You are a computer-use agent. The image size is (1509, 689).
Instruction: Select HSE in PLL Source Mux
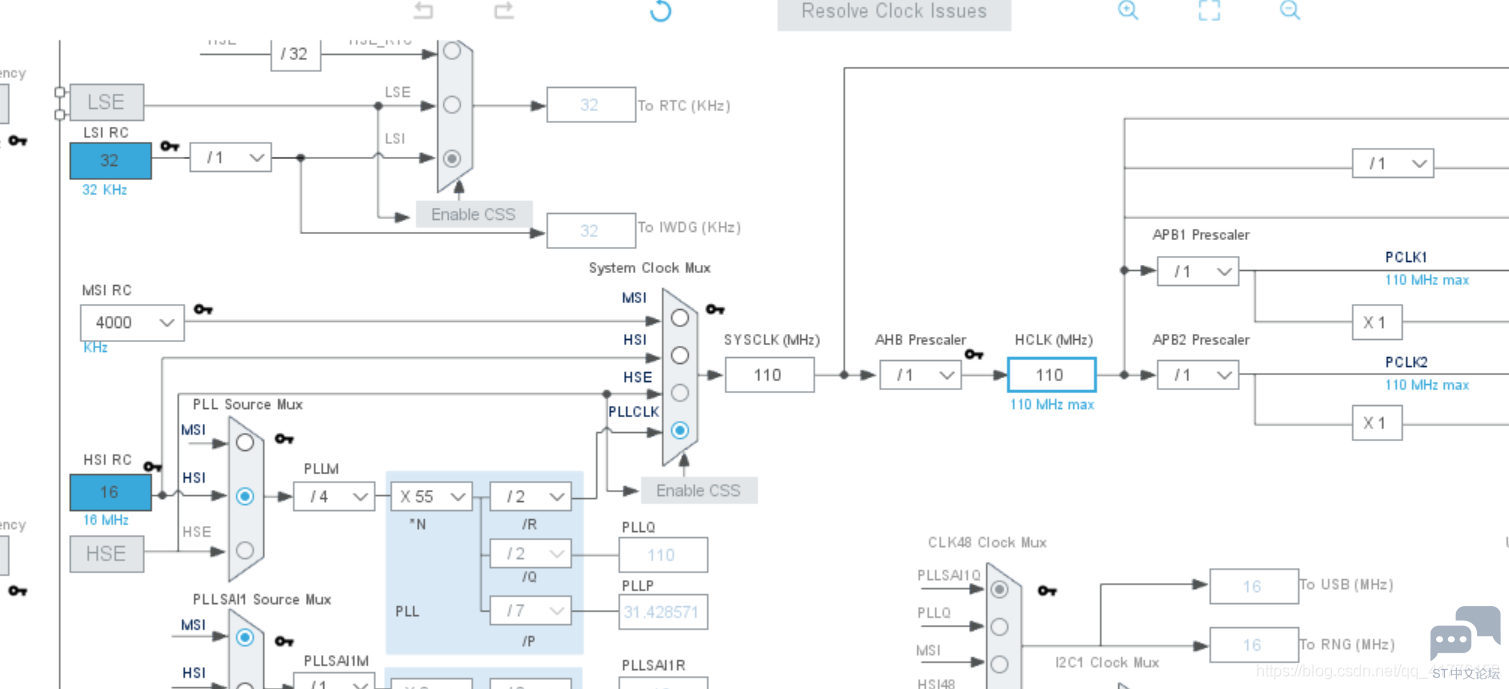245,549
